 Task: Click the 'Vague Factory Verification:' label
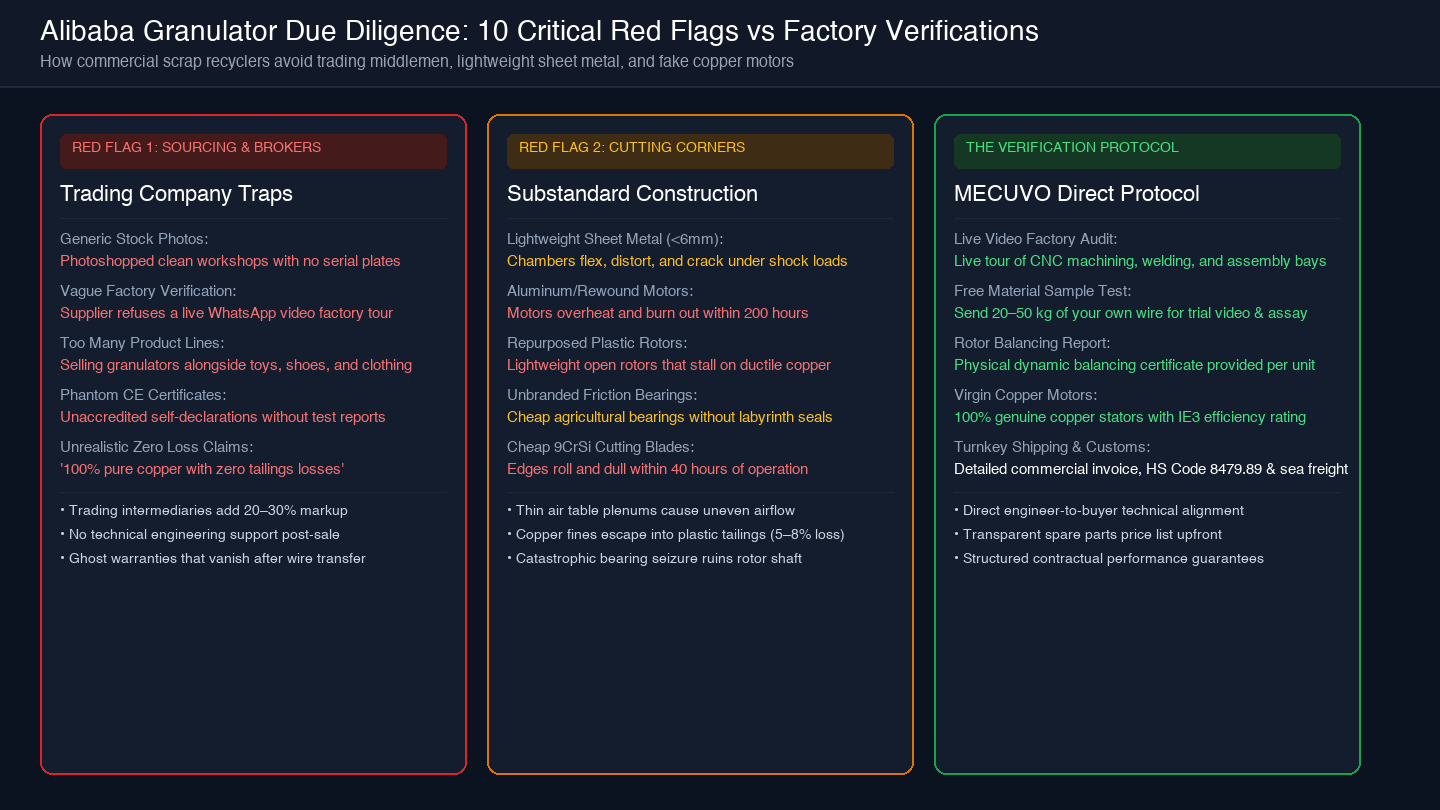click(148, 291)
